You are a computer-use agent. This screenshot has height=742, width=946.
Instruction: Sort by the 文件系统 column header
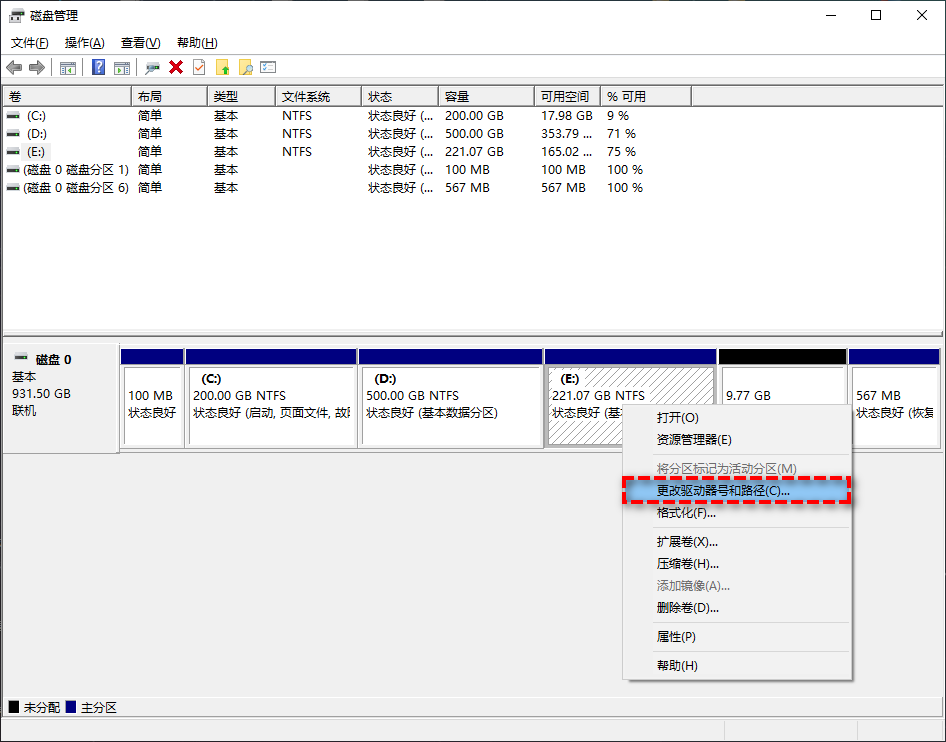pos(319,97)
